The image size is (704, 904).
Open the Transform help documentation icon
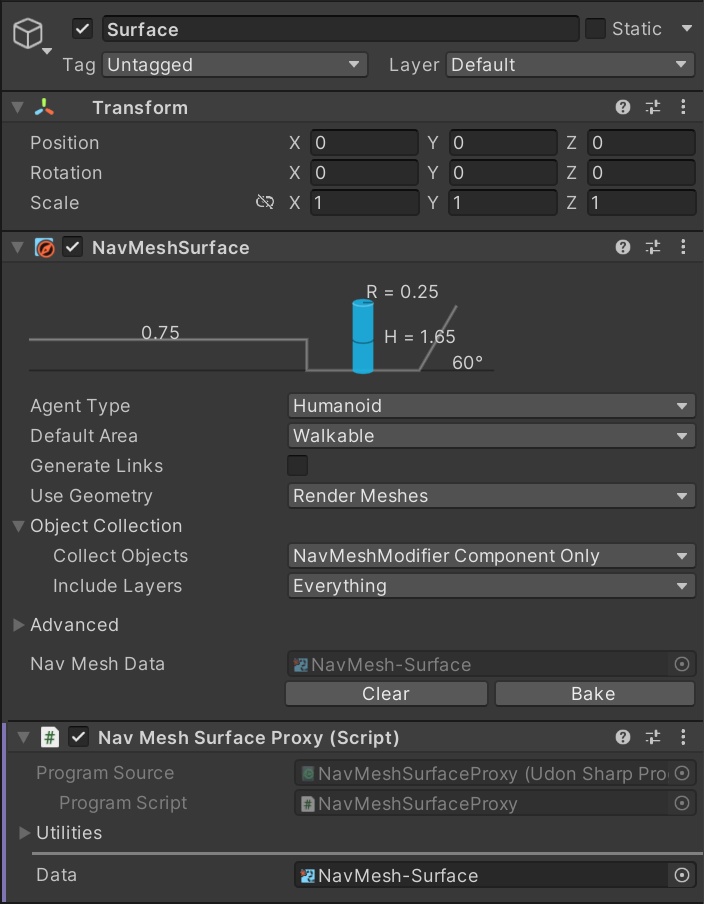tap(622, 107)
